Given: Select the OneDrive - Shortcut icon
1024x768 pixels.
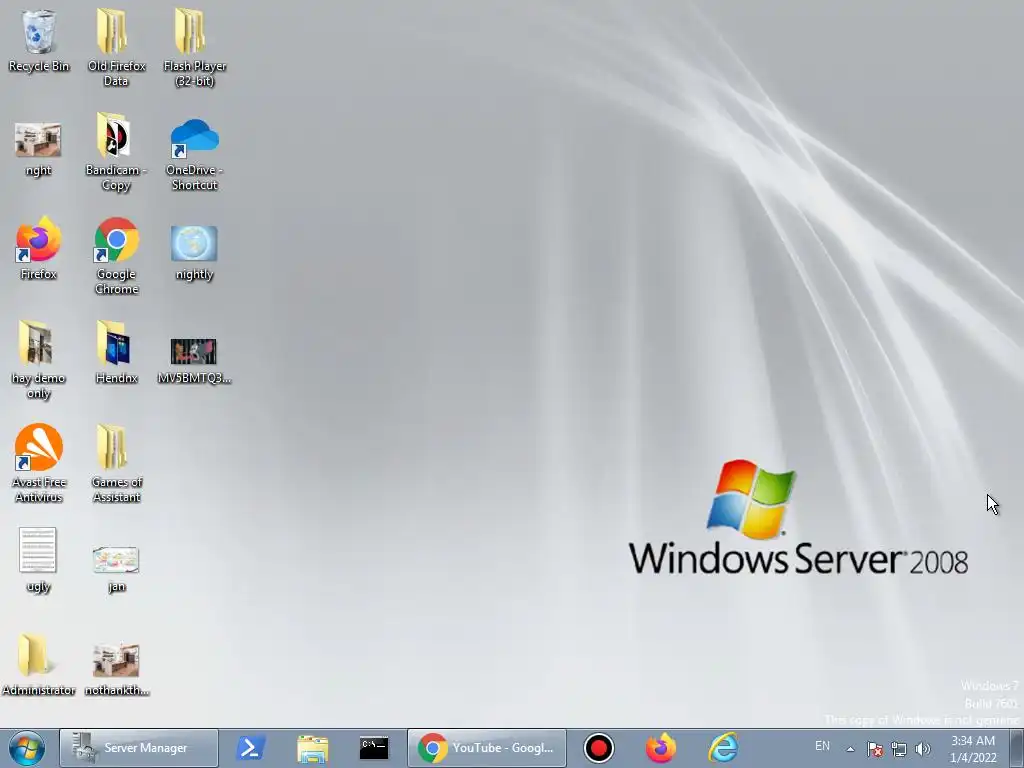Looking at the screenshot, I should 195,154.
